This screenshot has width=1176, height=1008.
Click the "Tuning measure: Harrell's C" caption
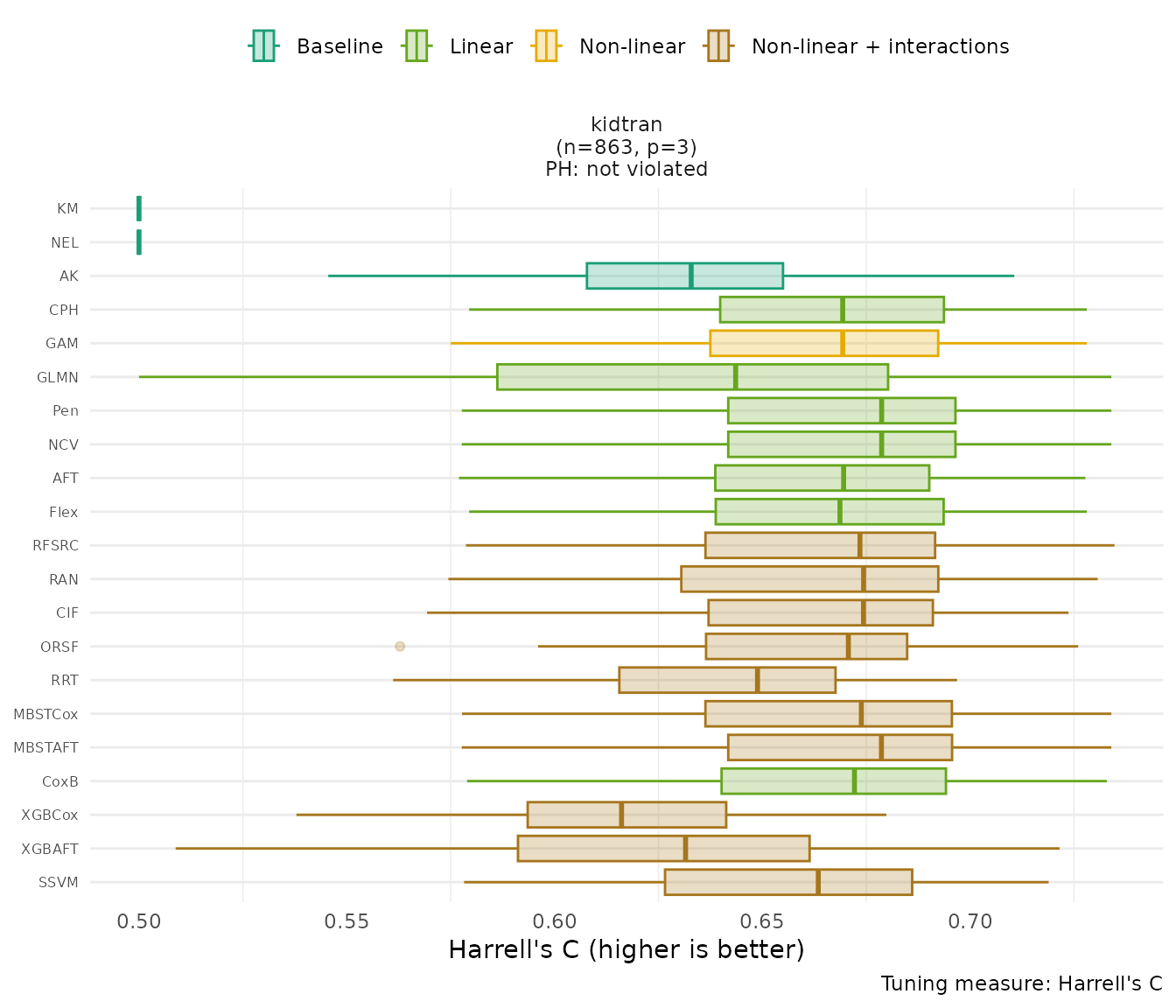coord(1021,983)
